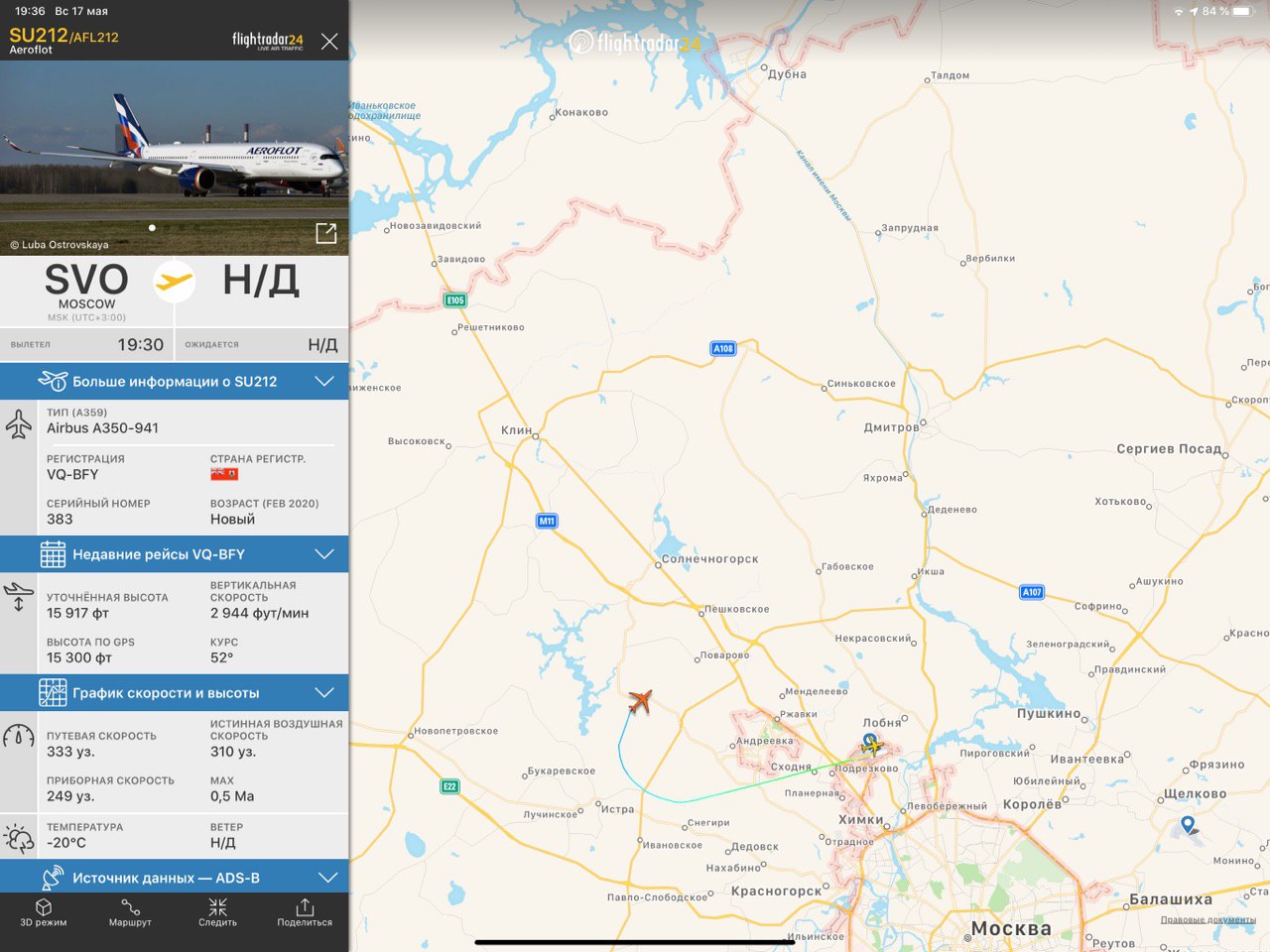Select the Дмитров city label on map
Viewport: 1270px width, 952px height.
click(891, 428)
